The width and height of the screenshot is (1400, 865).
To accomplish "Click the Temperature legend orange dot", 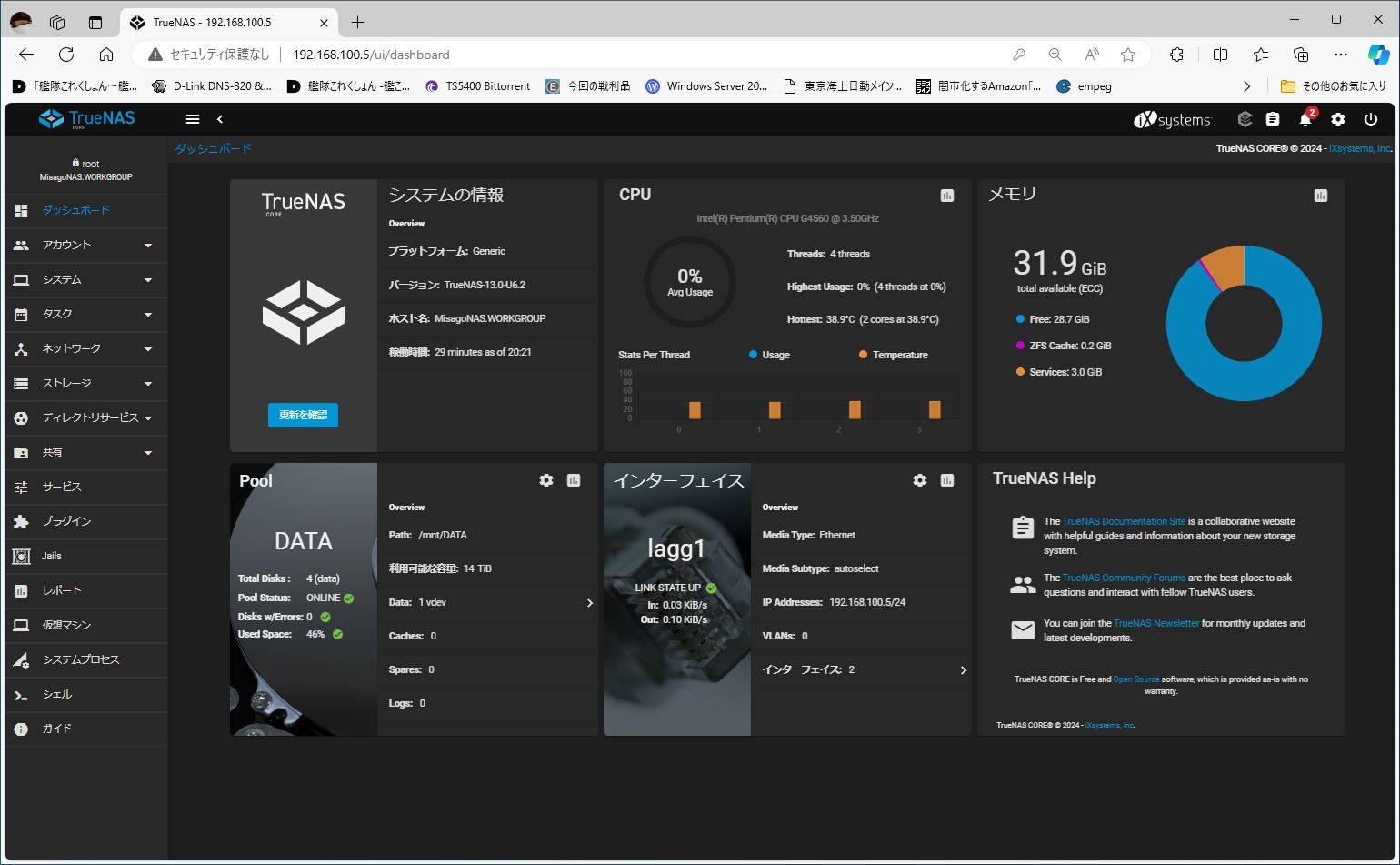I will coord(863,355).
